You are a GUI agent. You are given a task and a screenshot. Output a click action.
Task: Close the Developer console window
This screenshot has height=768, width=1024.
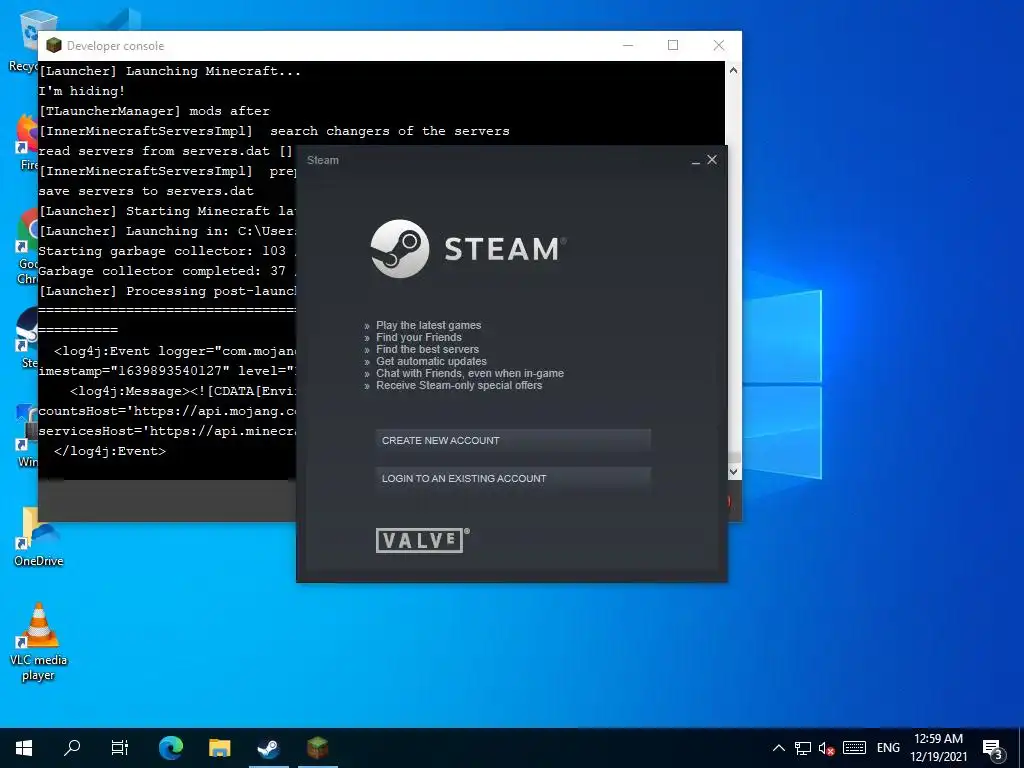click(718, 45)
